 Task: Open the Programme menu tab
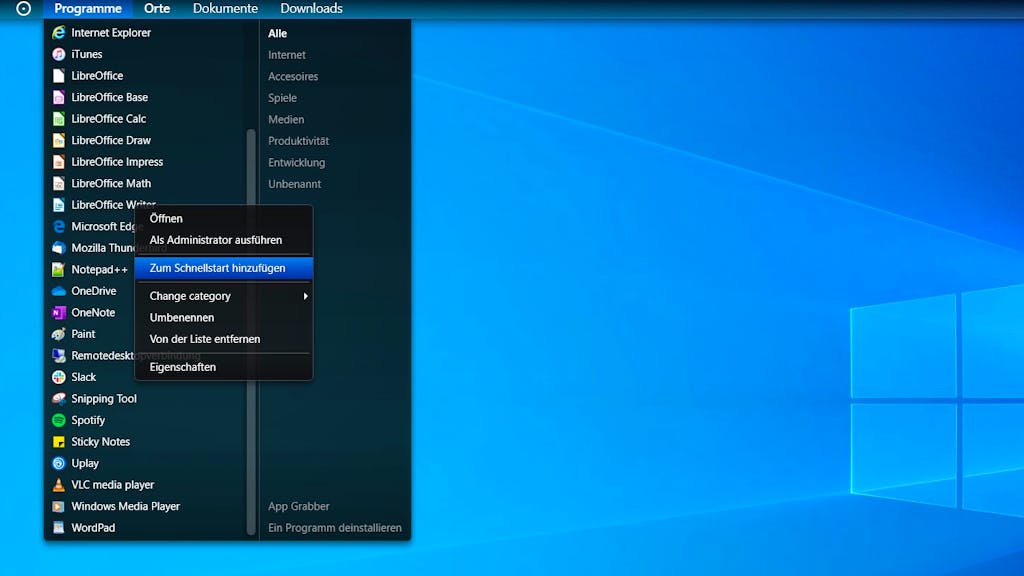pos(88,8)
